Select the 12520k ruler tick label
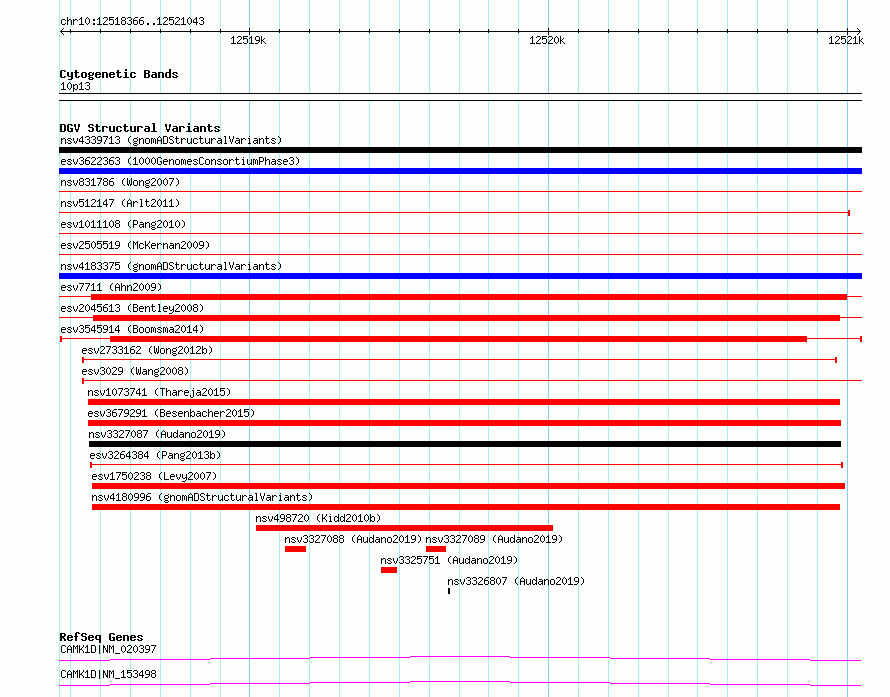 (547, 40)
